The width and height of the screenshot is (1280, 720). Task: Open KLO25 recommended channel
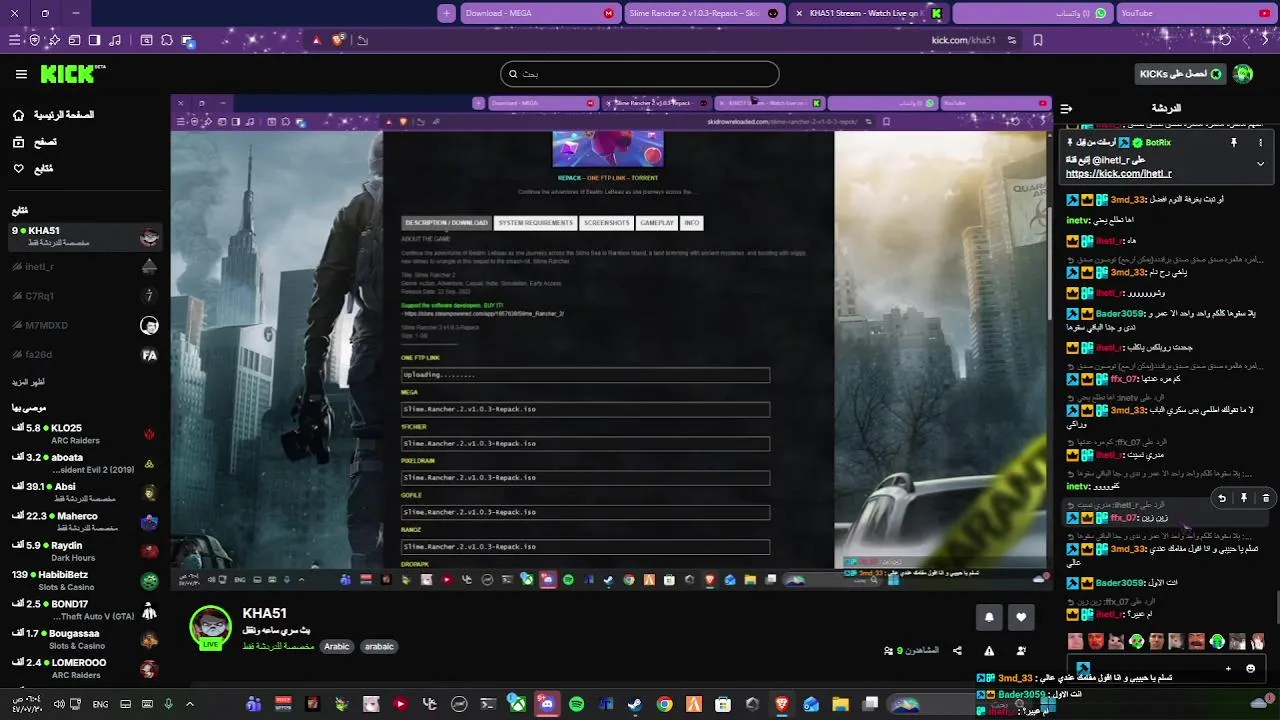pos(85,433)
